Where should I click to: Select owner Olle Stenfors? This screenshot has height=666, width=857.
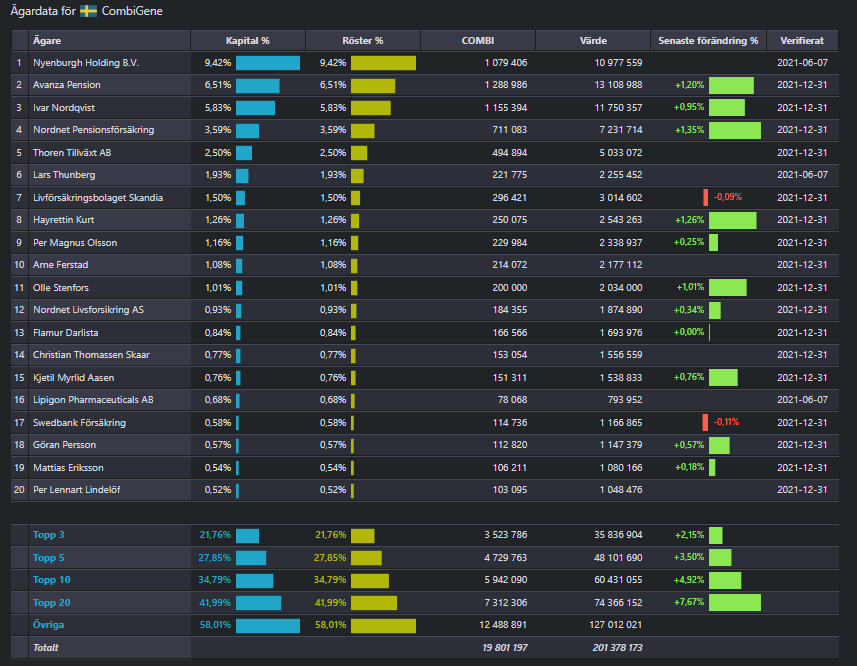click(x=61, y=287)
